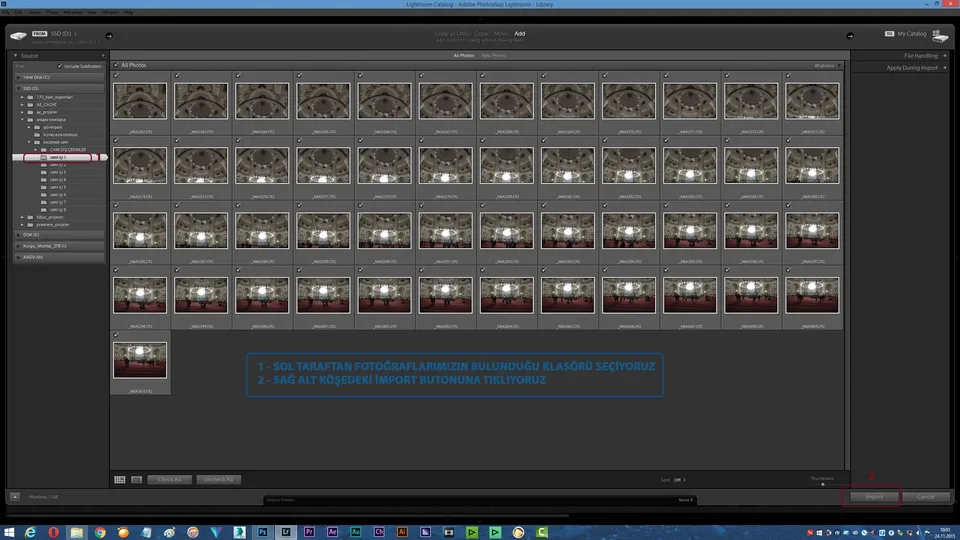Image resolution: width=960 pixels, height=540 pixels.
Task: Uncheck the last photo in row one
Action: 789,75
